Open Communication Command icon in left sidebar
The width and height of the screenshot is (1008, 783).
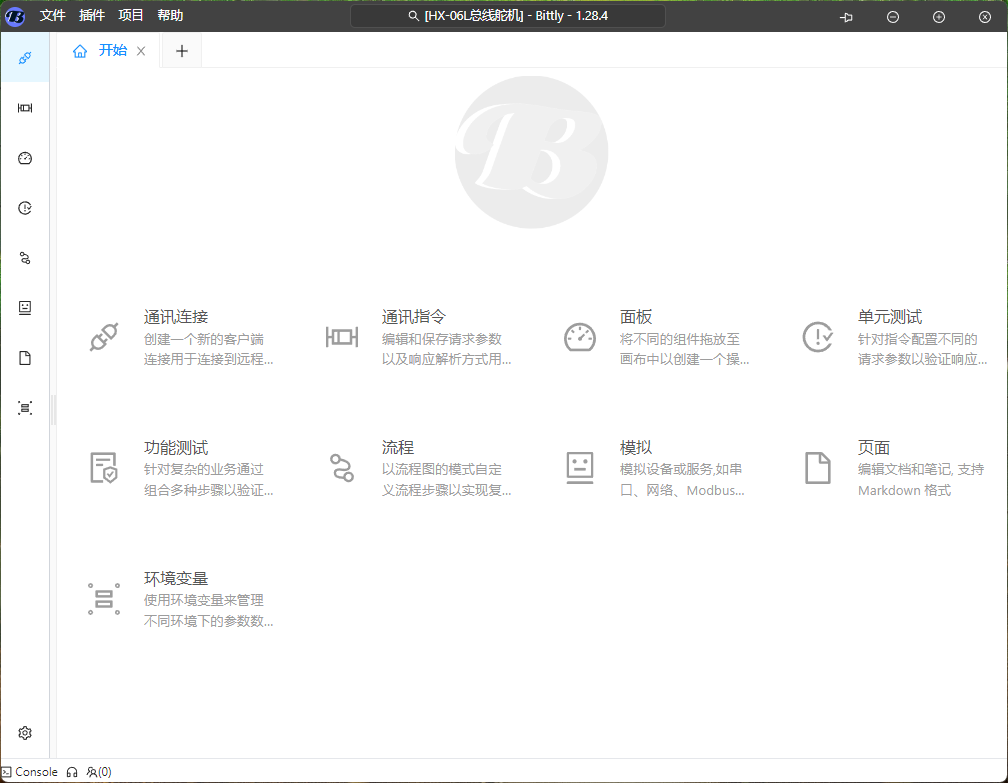click(25, 108)
